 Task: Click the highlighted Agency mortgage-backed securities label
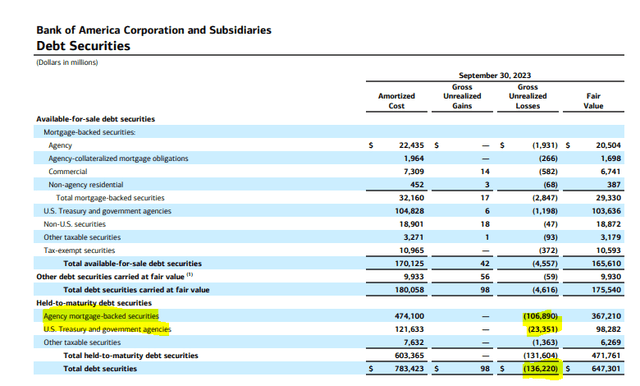point(101,316)
